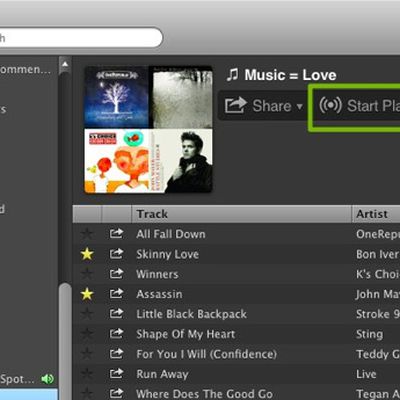400x400 pixels.
Task: Click the Music = Love playlist title
Action: (290, 75)
